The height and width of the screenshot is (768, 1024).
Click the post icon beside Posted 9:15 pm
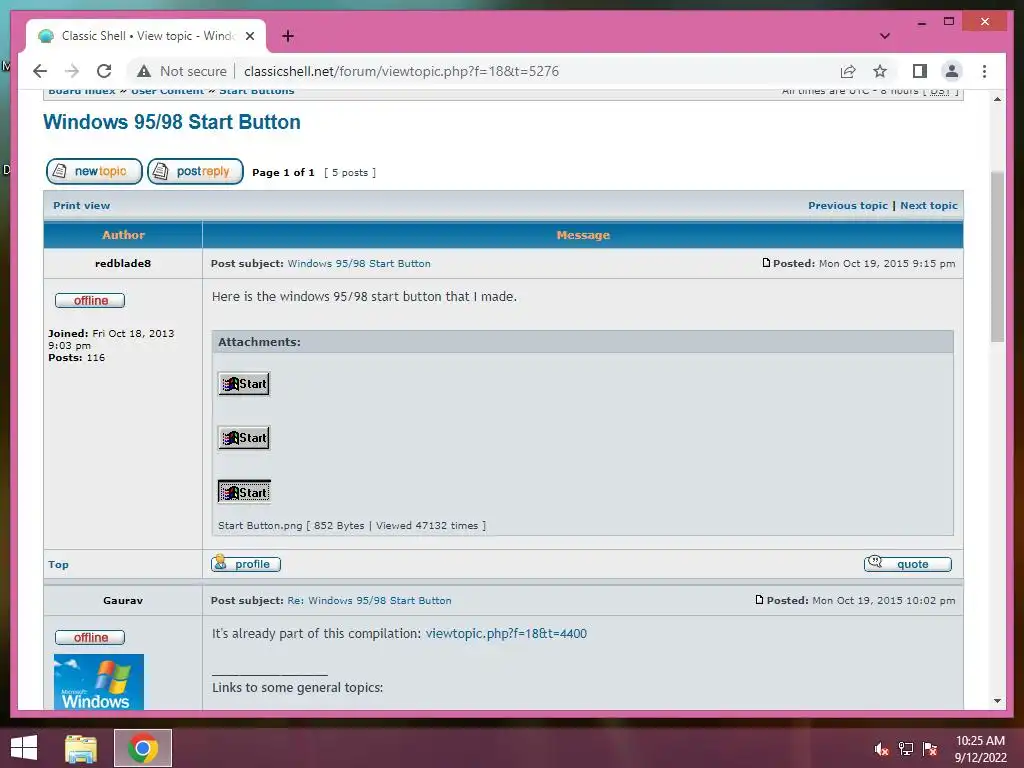[x=766, y=263]
